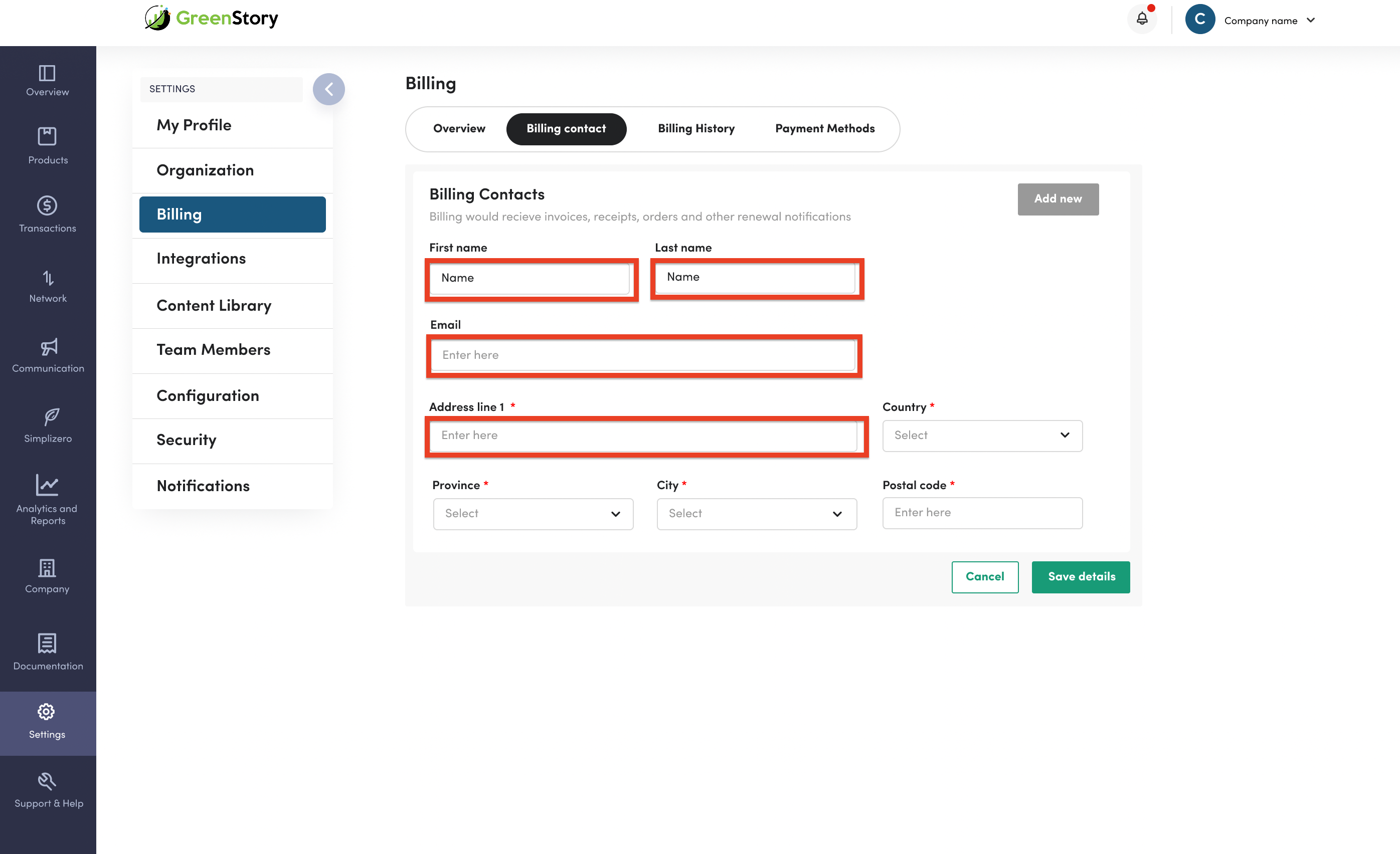Screen dimensions: 1400x854
Task: Open Support & Help tools icon
Action: pyautogui.click(x=47, y=782)
